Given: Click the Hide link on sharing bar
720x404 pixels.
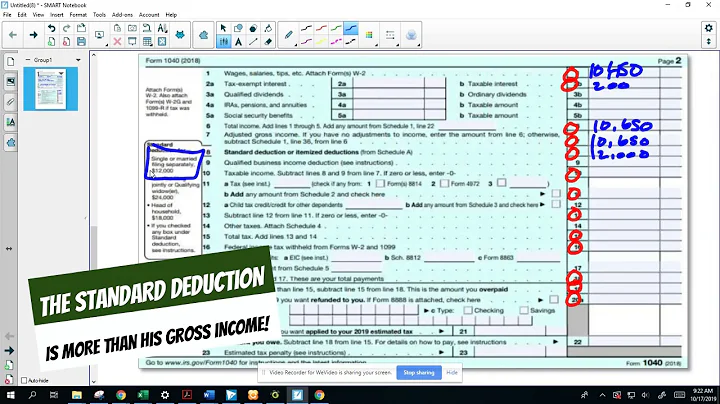Looking at the screenshot, I should [452, 372].
